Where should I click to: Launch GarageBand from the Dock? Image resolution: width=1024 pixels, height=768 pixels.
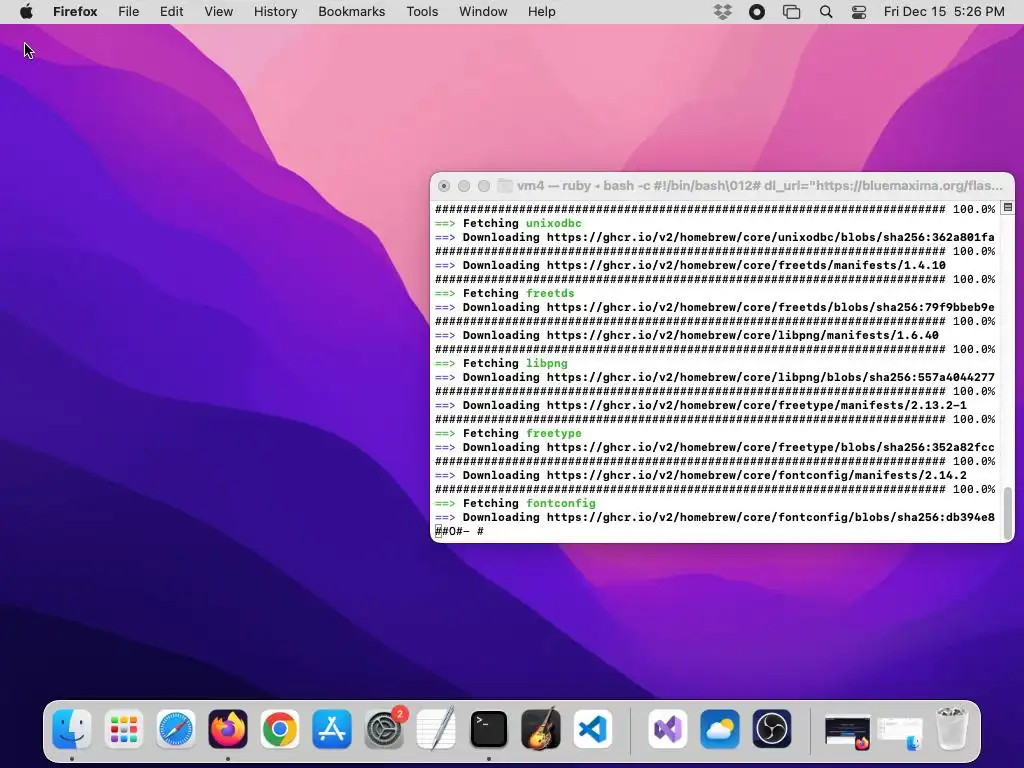tap(541, 729)
